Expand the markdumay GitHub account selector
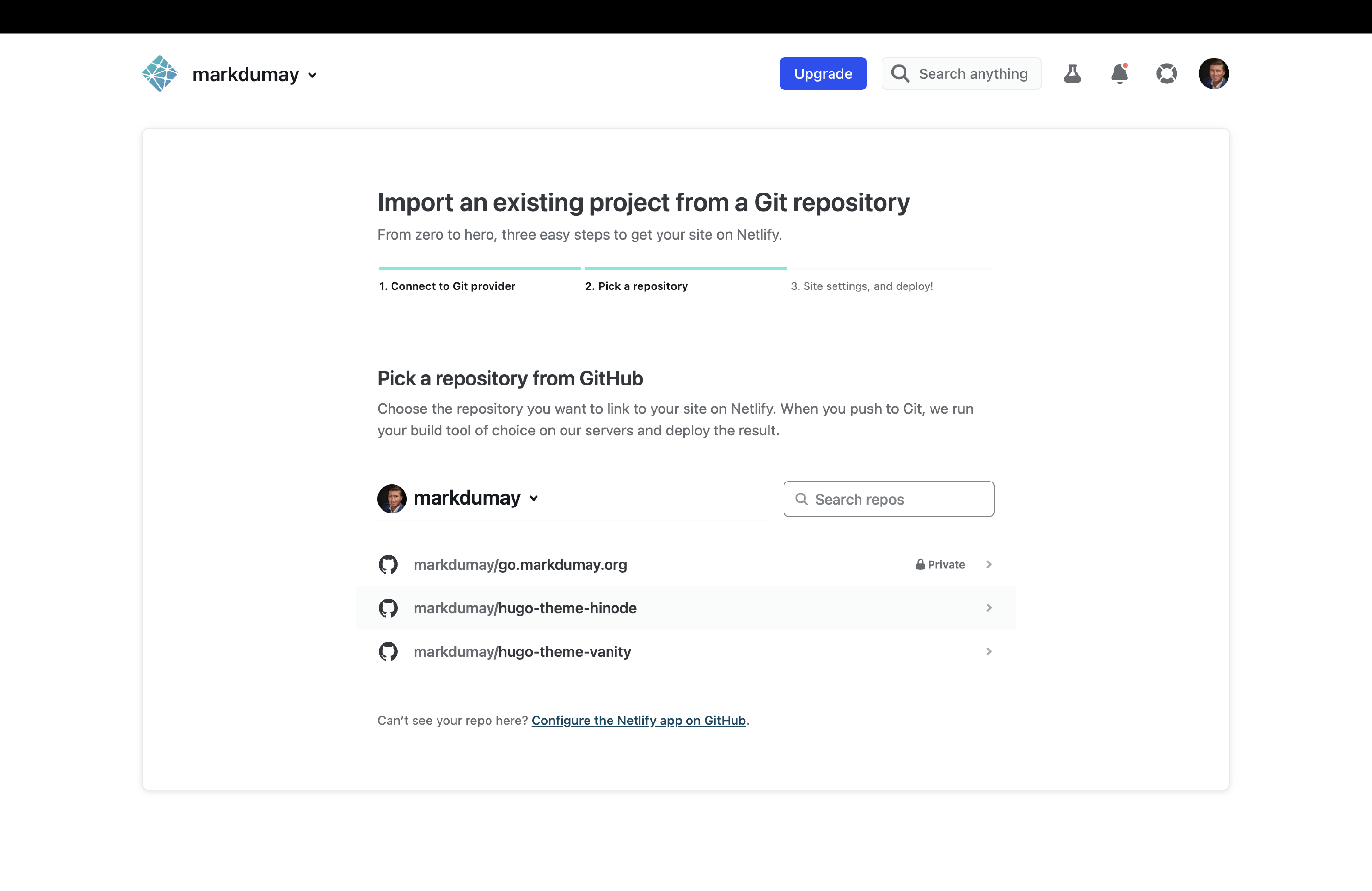 point(533,499)
